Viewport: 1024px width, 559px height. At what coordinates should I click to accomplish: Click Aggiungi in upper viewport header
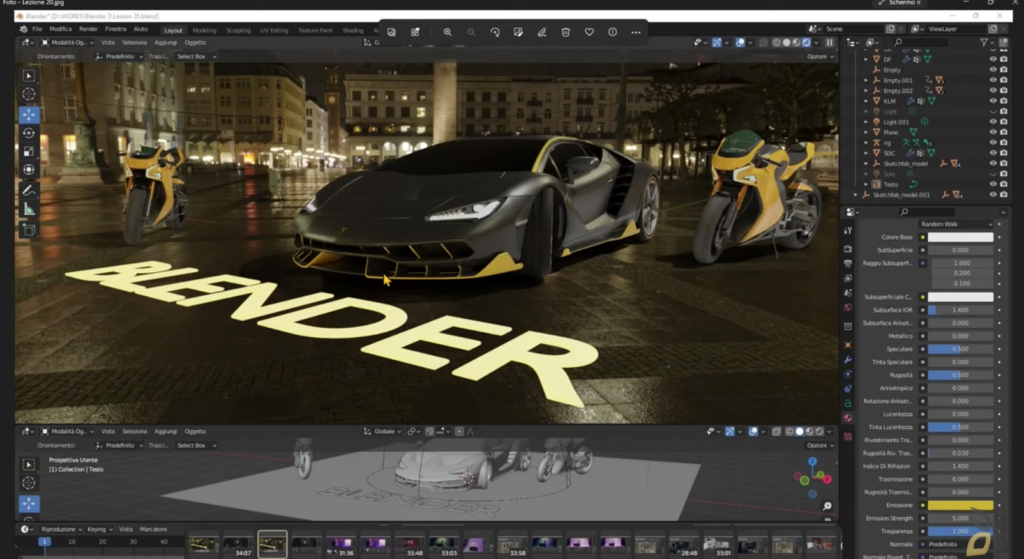[x=165, y=42]
